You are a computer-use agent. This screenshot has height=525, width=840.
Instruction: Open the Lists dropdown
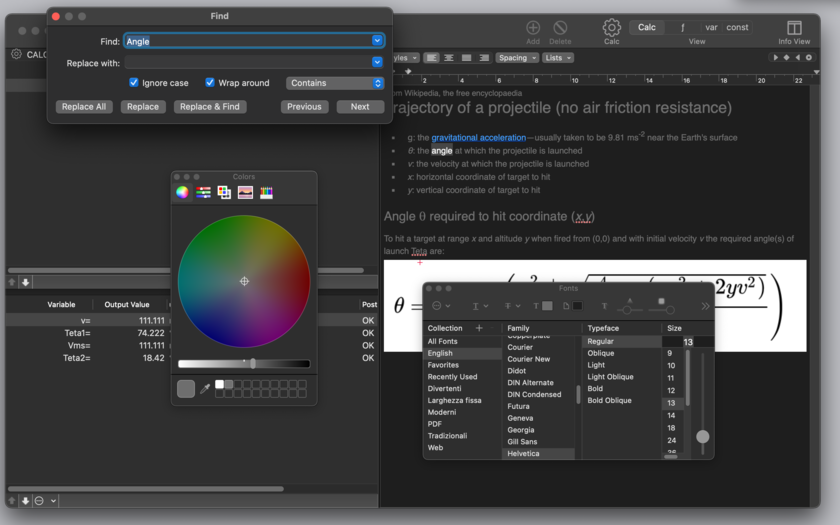click(x=558, y=58)
